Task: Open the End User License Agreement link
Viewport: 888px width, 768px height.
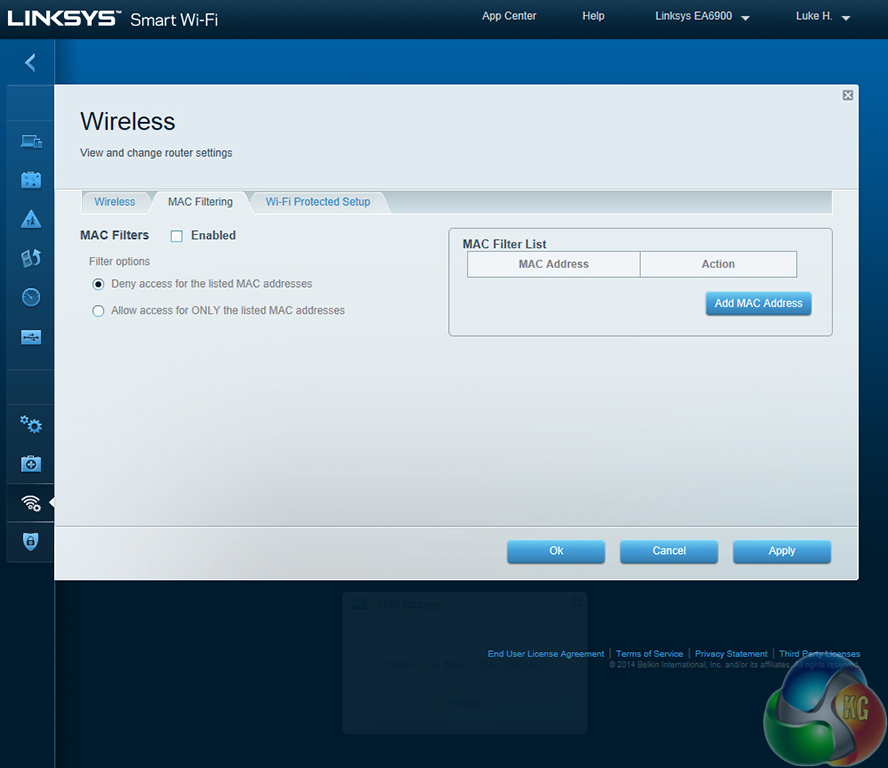Action: tap(546, 654)
